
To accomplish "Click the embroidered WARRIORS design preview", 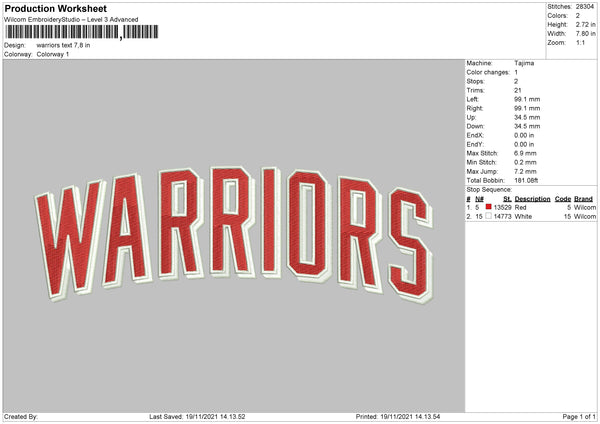I will click(234, 234).
